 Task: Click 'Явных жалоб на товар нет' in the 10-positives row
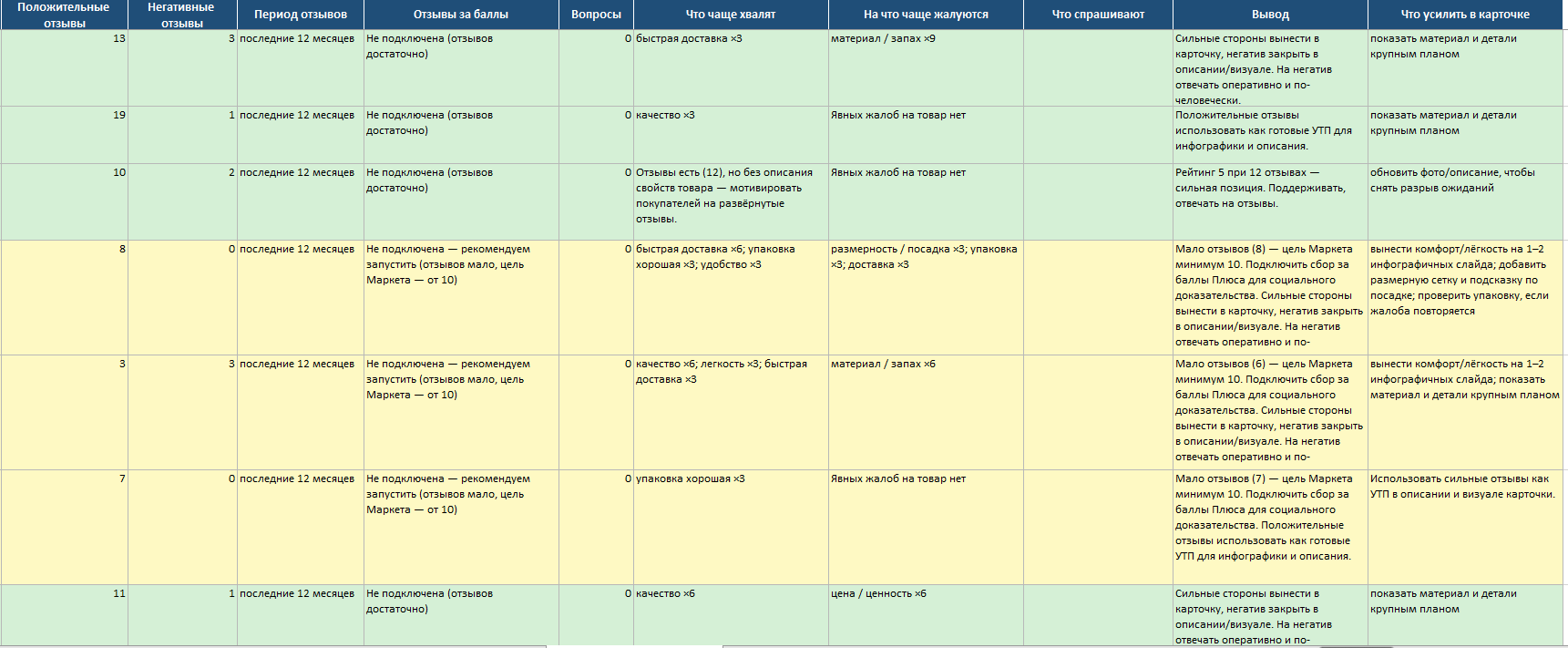click(926, 202)
